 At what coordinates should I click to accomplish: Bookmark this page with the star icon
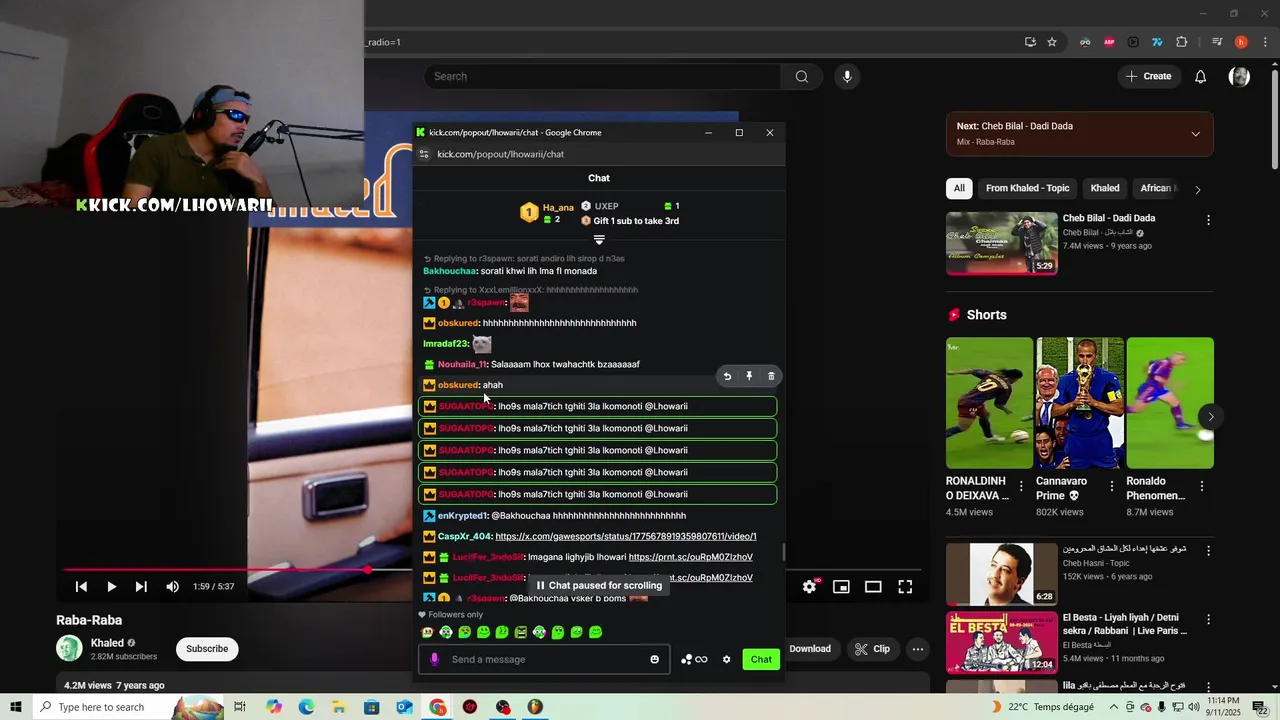[x=1052, y=42]
